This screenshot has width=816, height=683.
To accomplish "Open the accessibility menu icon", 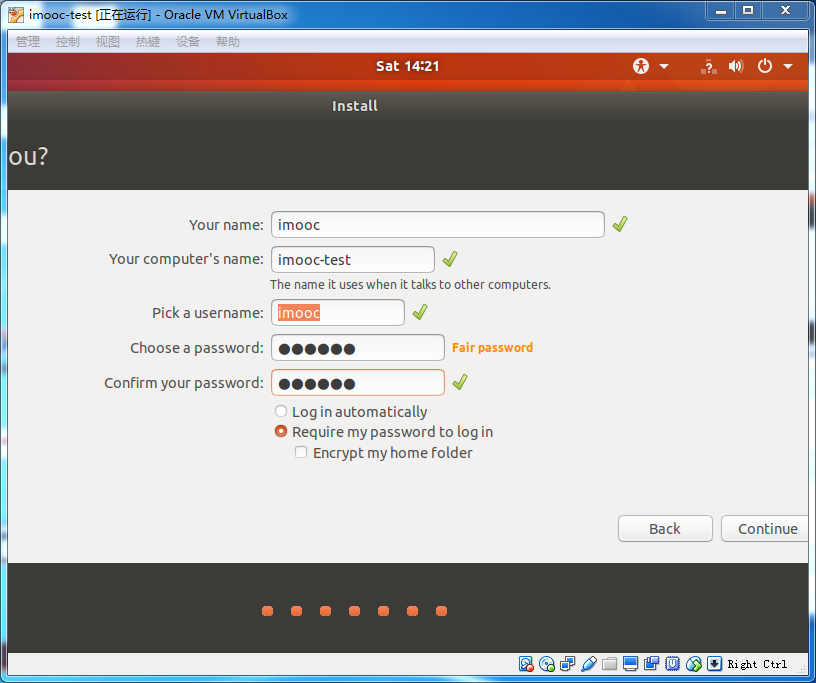I will pos(641,66).
